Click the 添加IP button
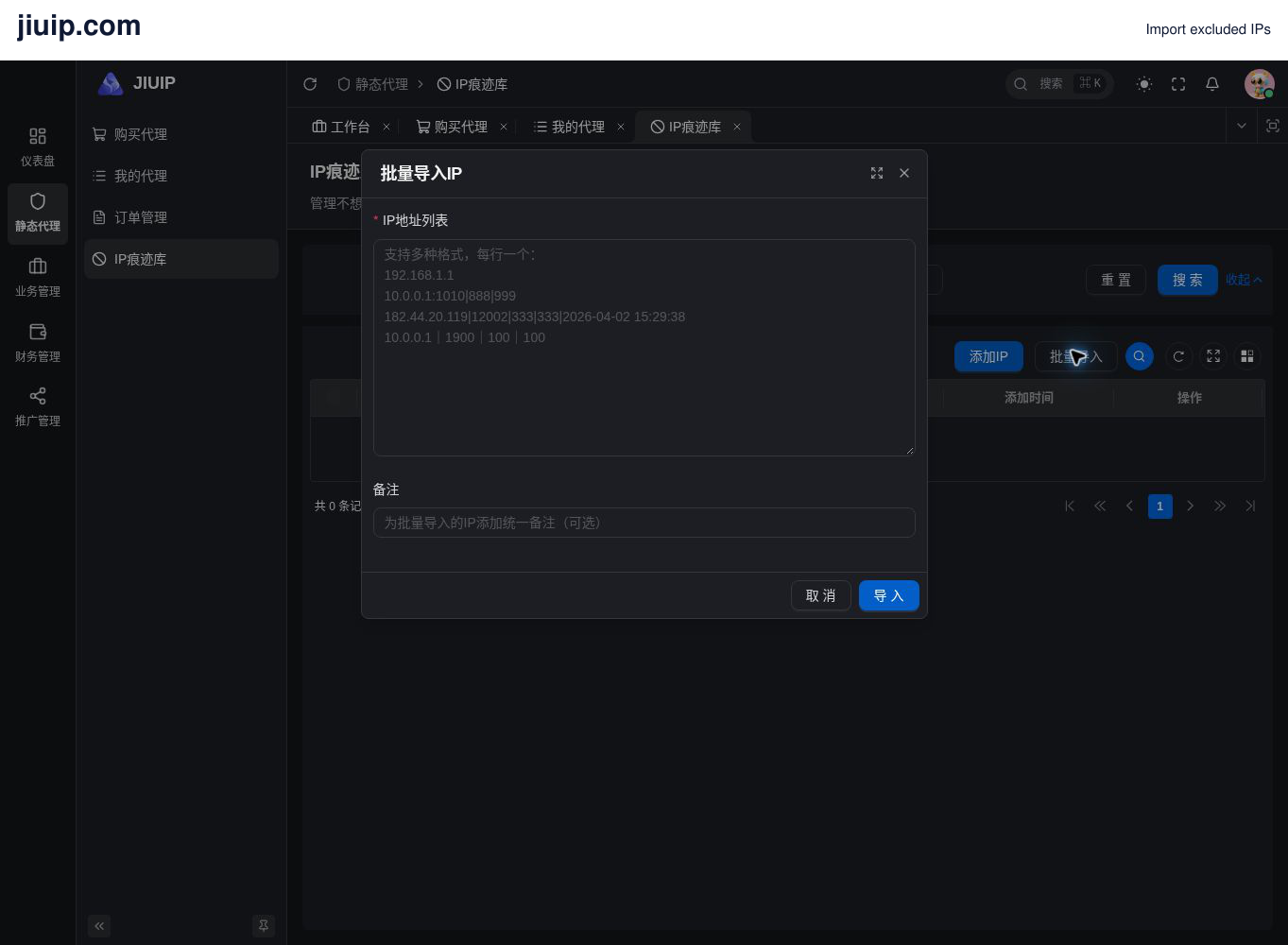1288x945 pixels. (988, 356)
